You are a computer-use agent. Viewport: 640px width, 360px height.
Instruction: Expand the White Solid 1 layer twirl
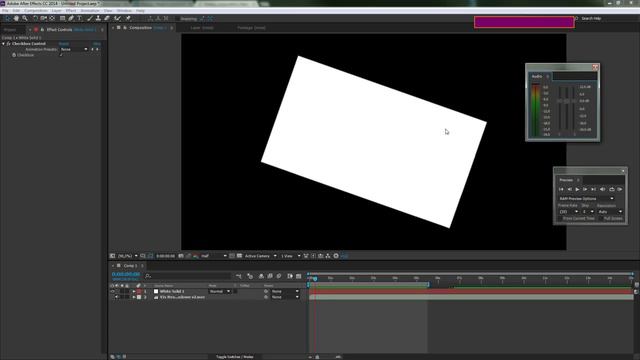click(134, 291)
